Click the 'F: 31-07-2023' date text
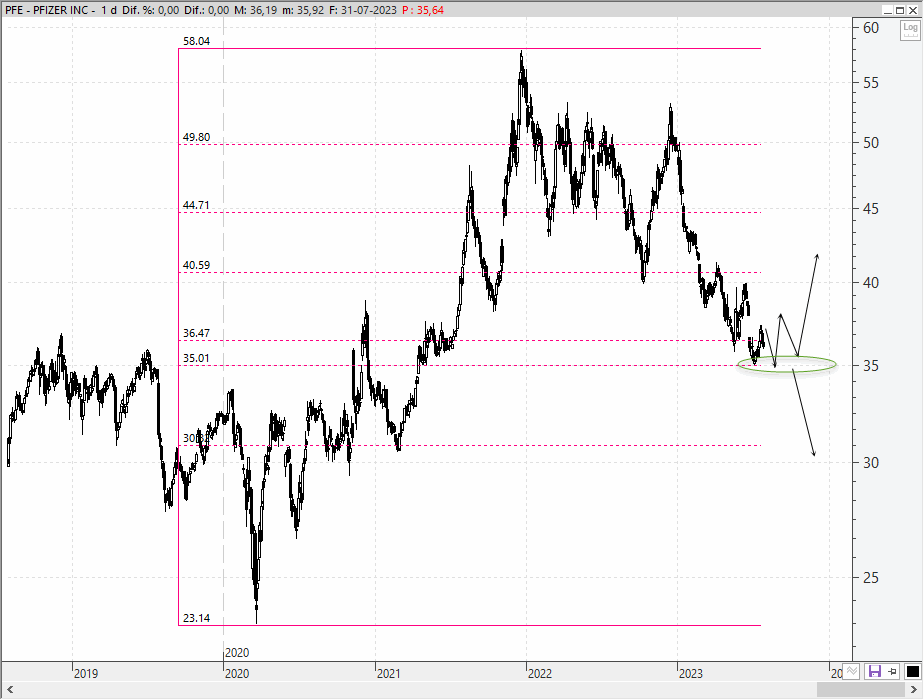This screenshot has height=700, width=924. point(362,10)
